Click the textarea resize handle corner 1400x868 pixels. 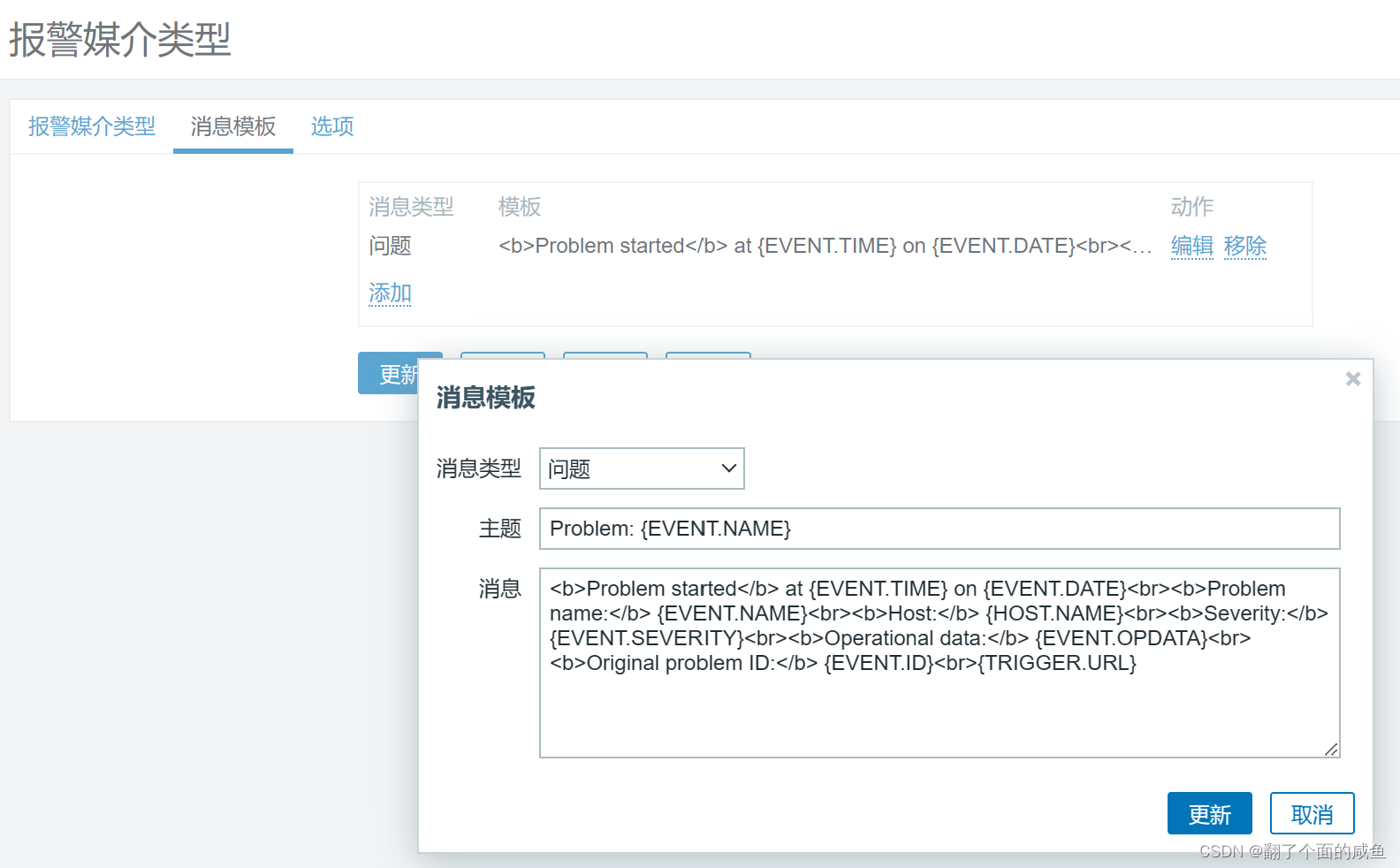pos(1332,750)
